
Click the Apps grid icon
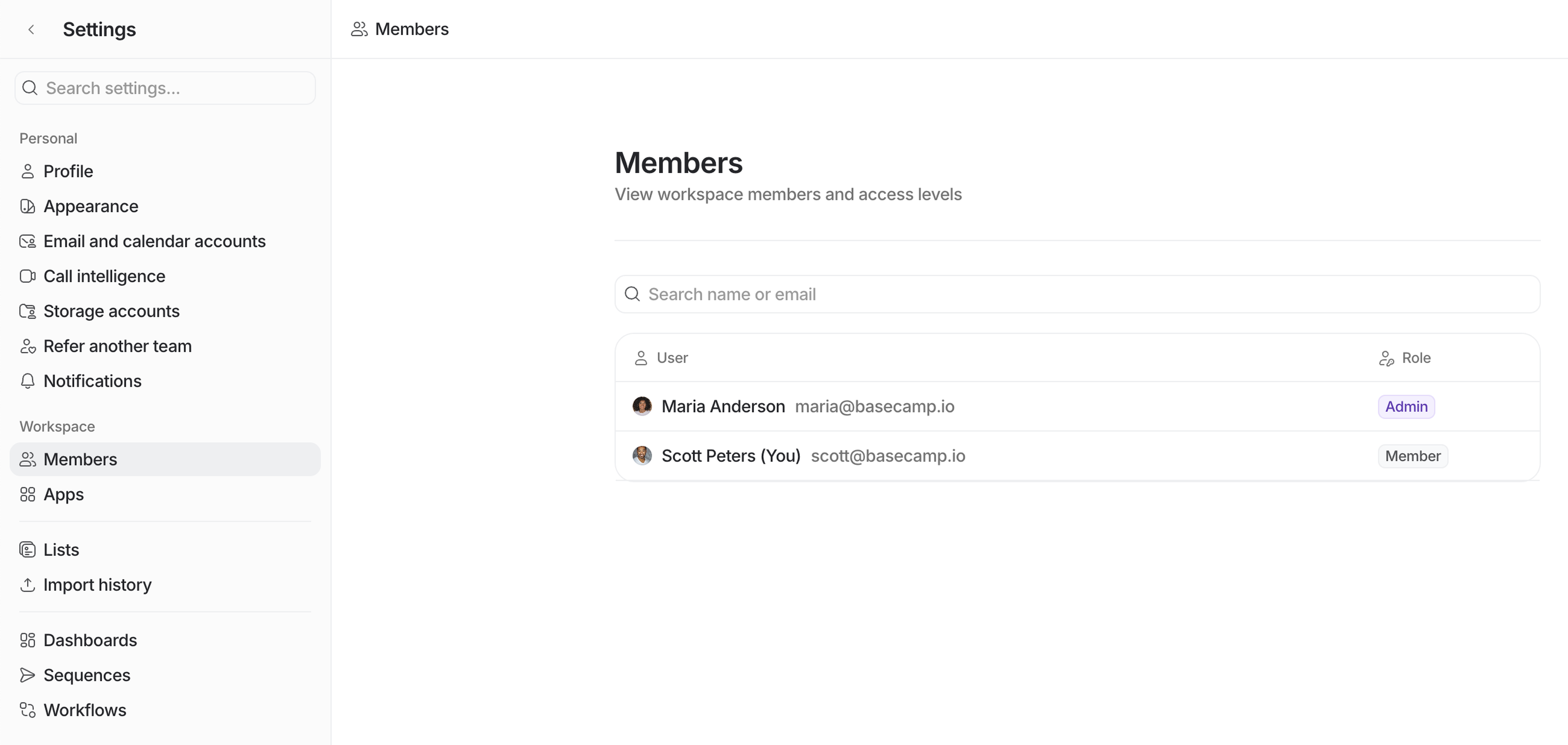pos(27,494)
